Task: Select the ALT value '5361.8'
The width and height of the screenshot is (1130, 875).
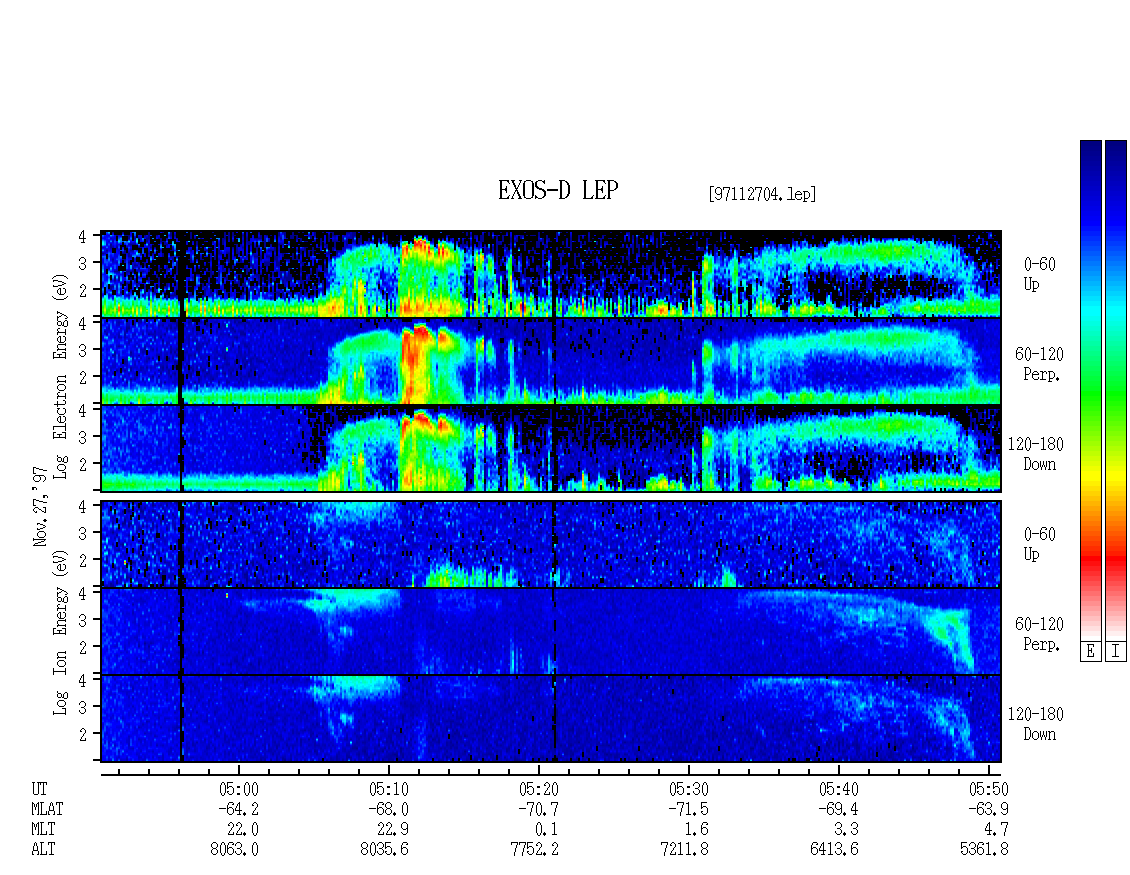Action: pyautogui.click(x=984, y=849)
